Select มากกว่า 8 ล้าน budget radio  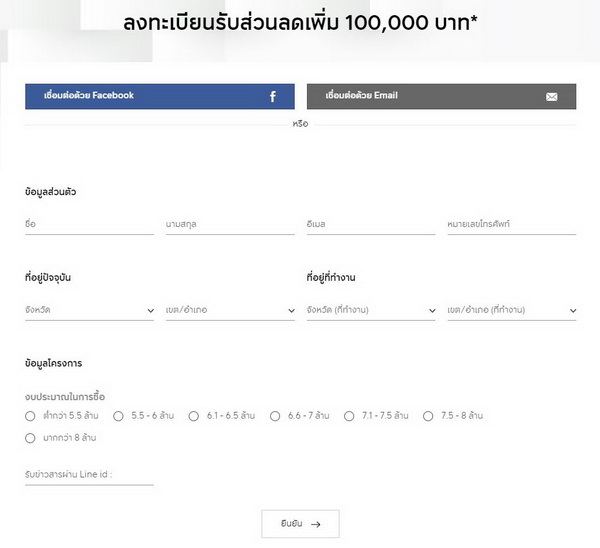point(30,437)
